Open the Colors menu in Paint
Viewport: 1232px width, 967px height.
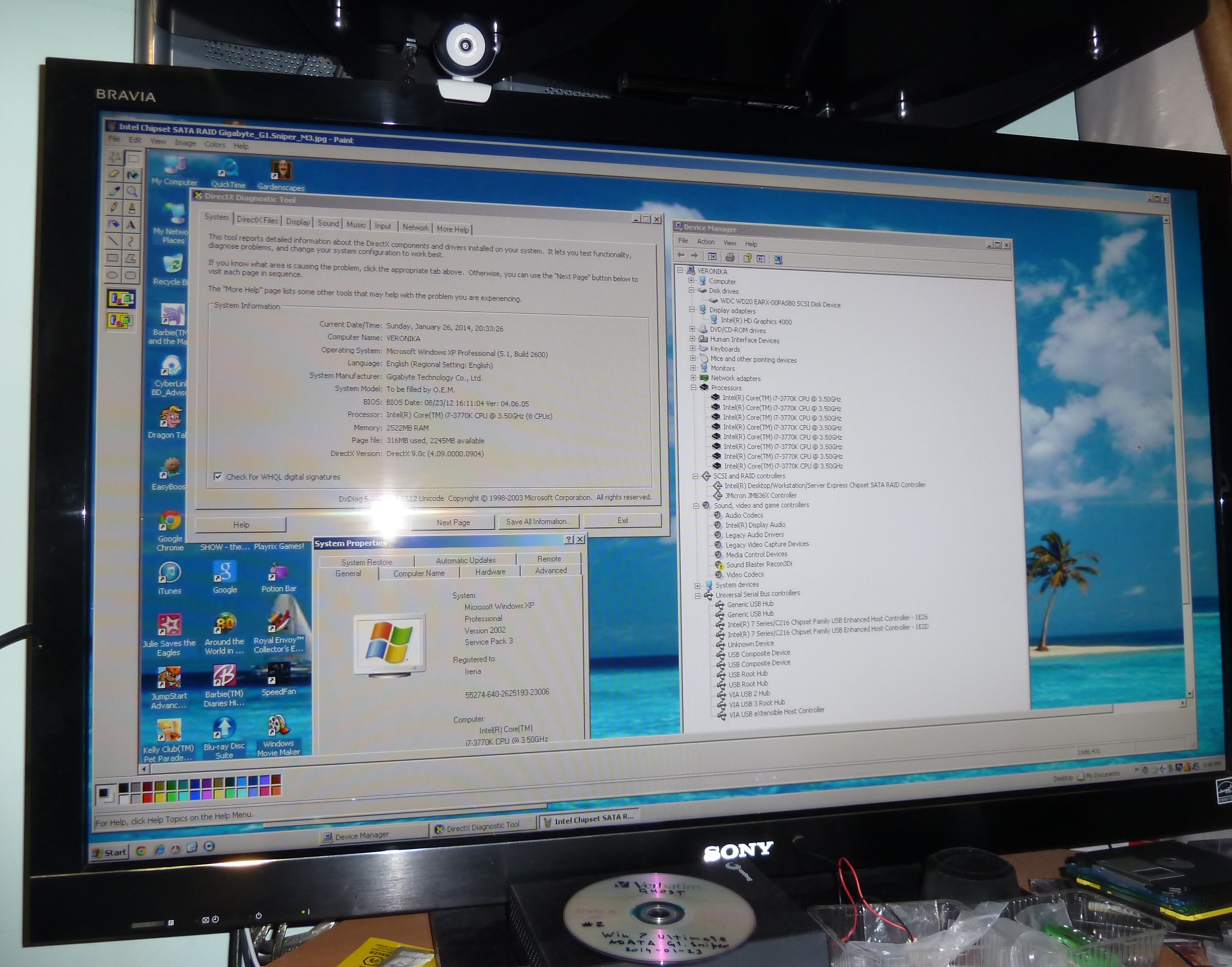point(214,144)
